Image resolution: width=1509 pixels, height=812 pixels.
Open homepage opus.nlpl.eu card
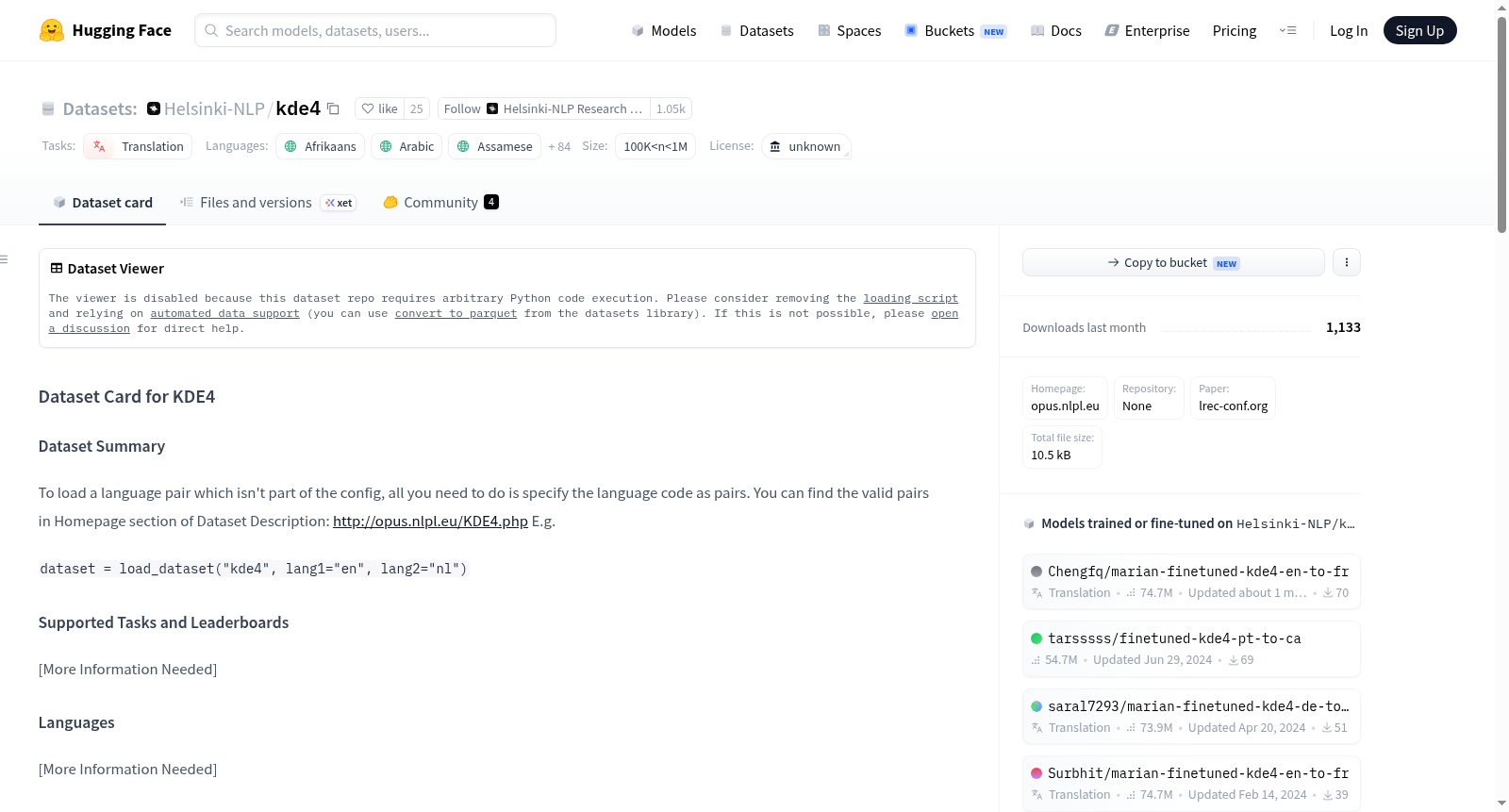pyautogui.click(x=1065, y=397)
